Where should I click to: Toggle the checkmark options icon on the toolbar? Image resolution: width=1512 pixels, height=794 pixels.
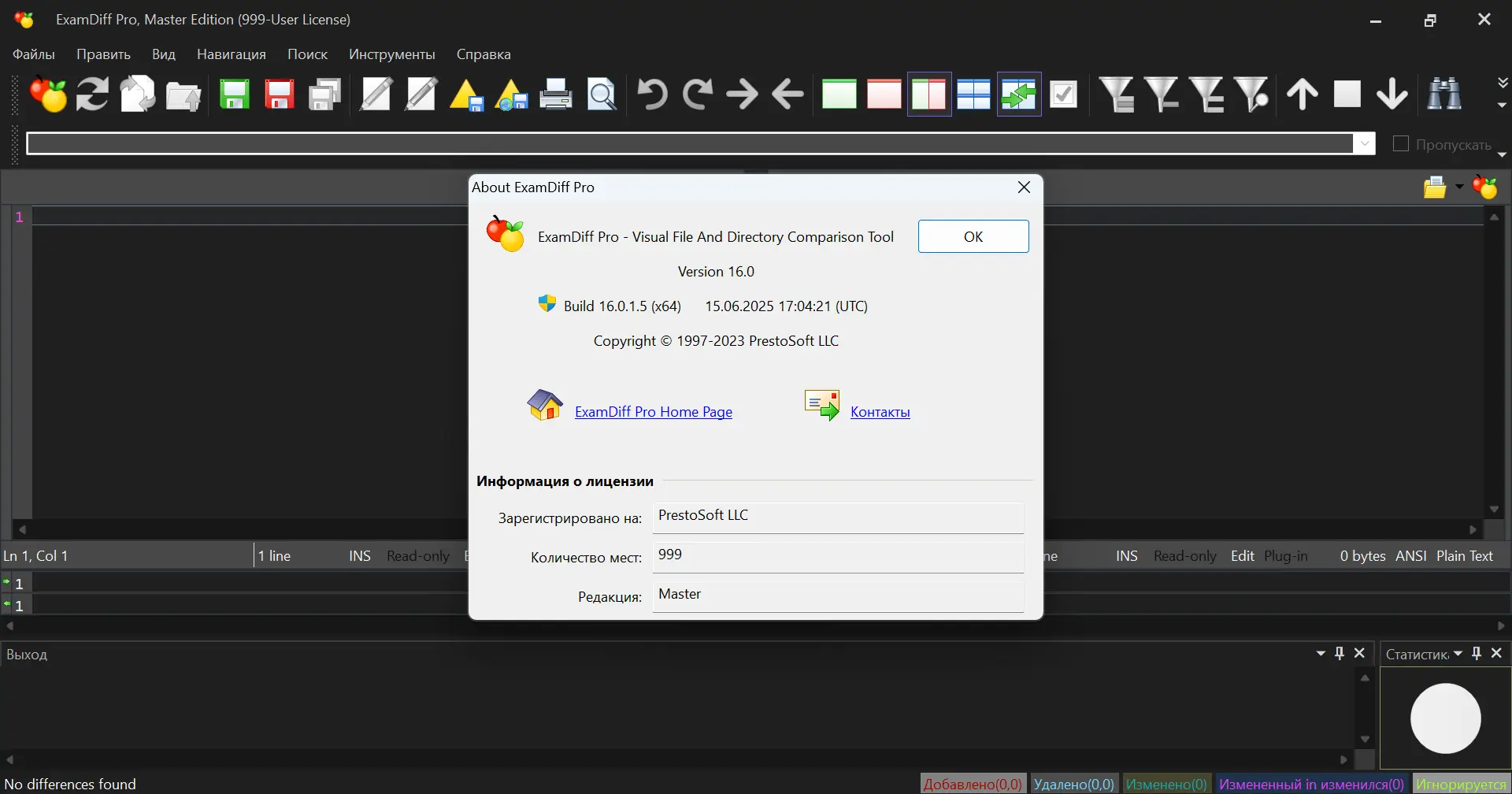click(x=1063, y=94)
